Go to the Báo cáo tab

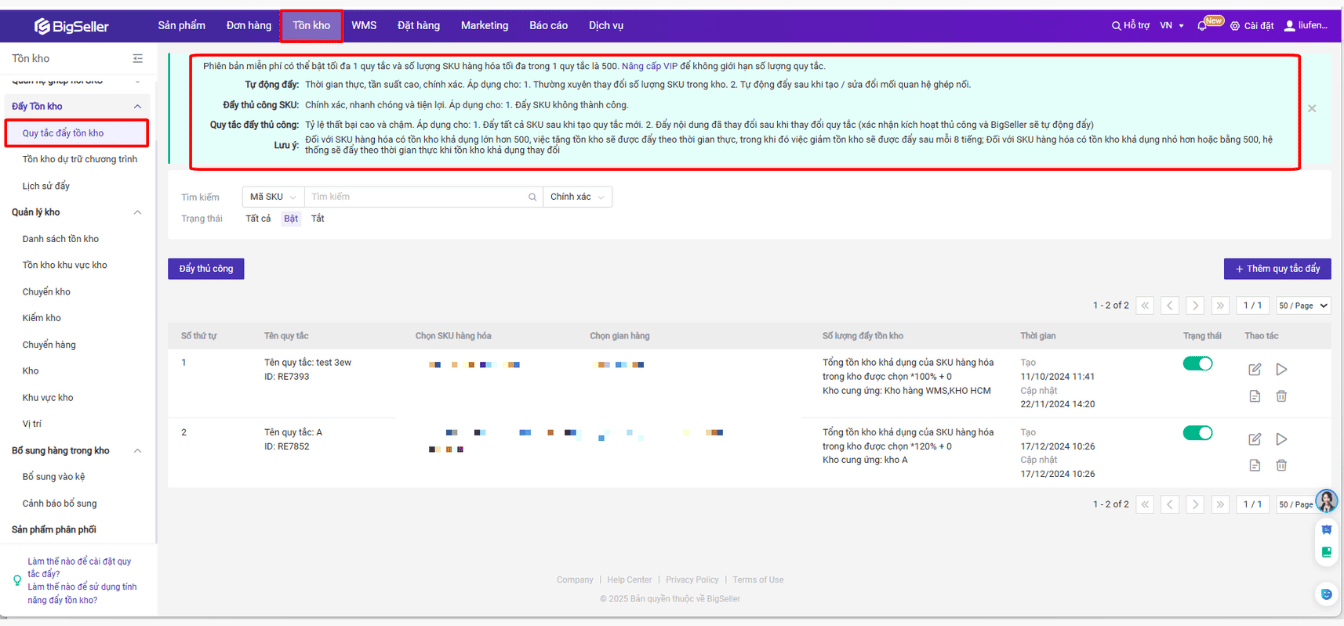tap(548, 25)
